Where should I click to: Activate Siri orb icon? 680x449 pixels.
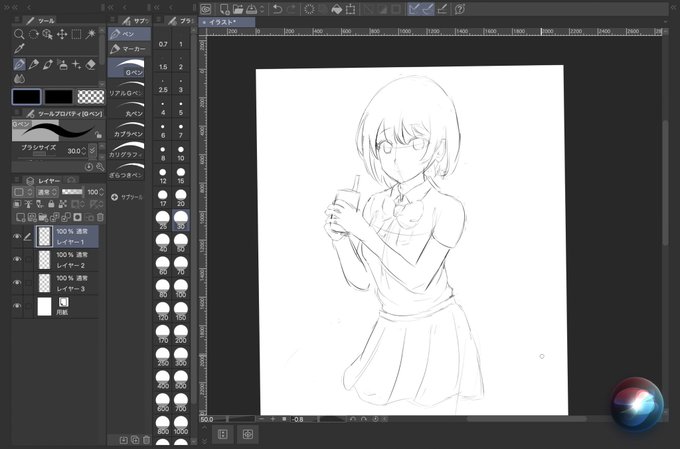(637, 404)
